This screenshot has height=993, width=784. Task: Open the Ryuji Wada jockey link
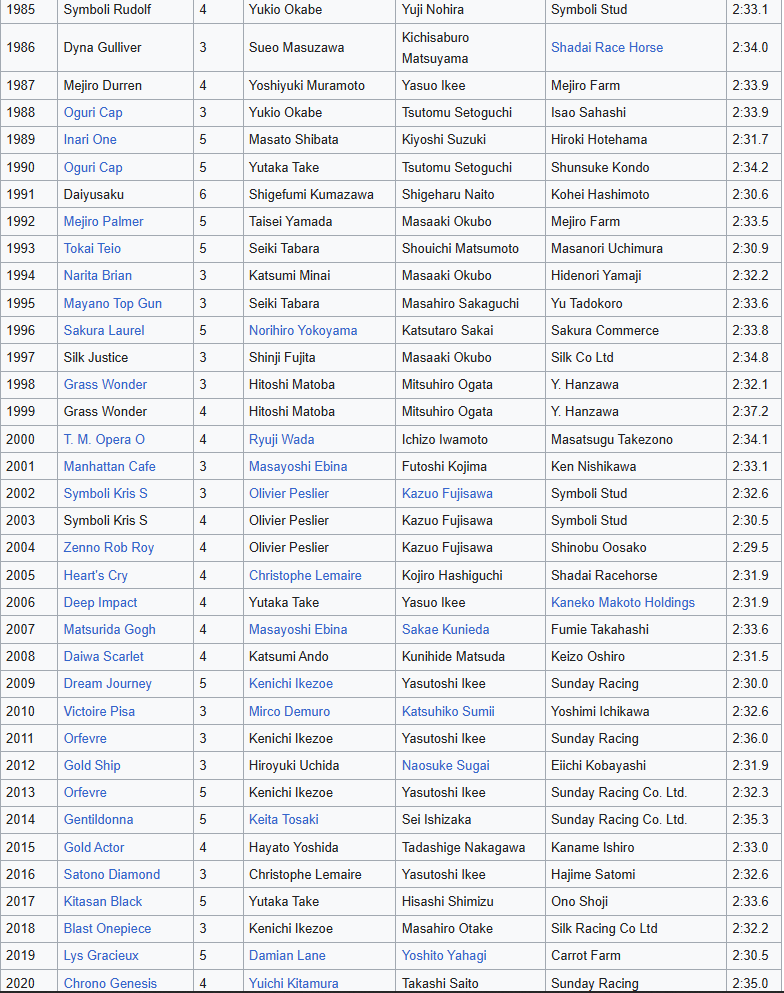click(281, 440)
